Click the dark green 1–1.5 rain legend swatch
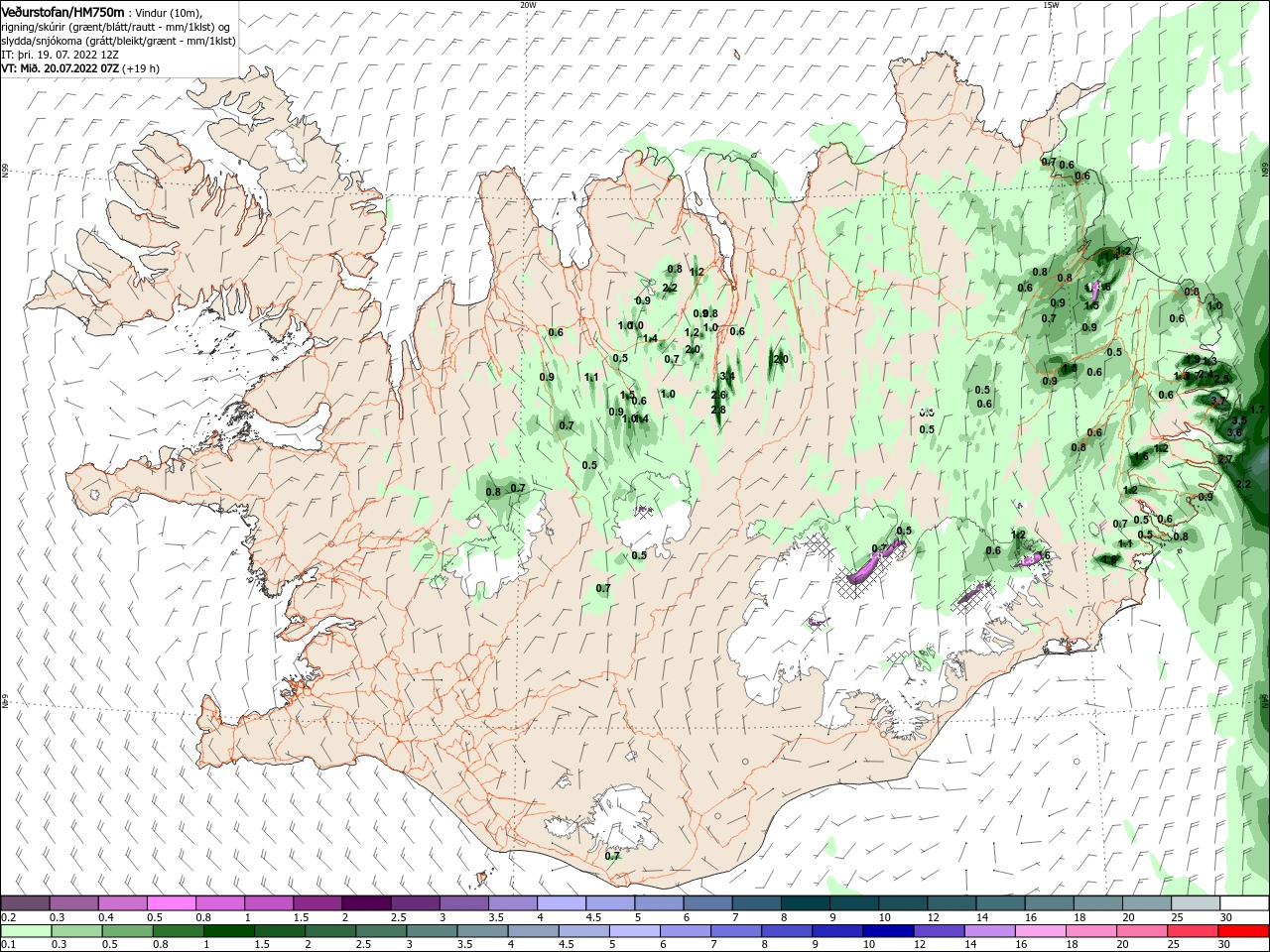Image resolution: width=1270 pixels, height=952 pixels. [x=228, y=931]
